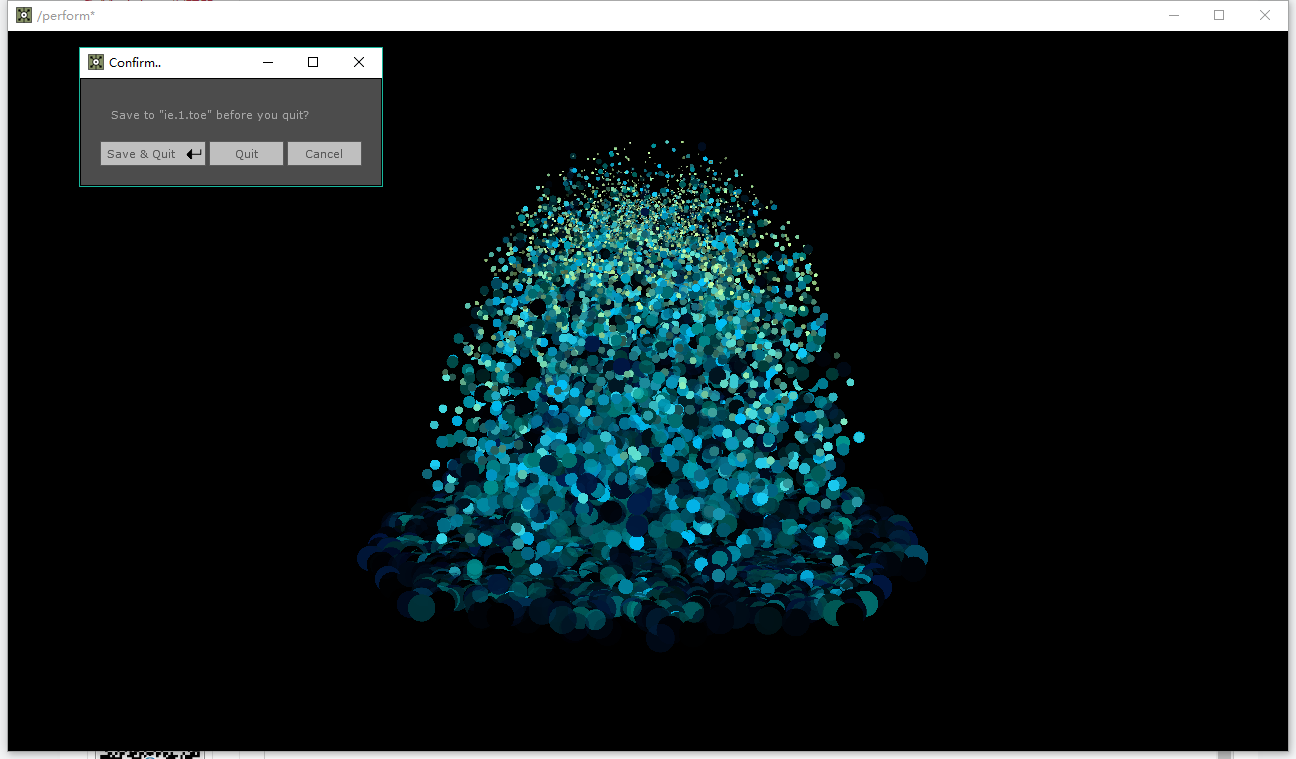
Task: Close the perform window with its X
Action: point(1265,15)
